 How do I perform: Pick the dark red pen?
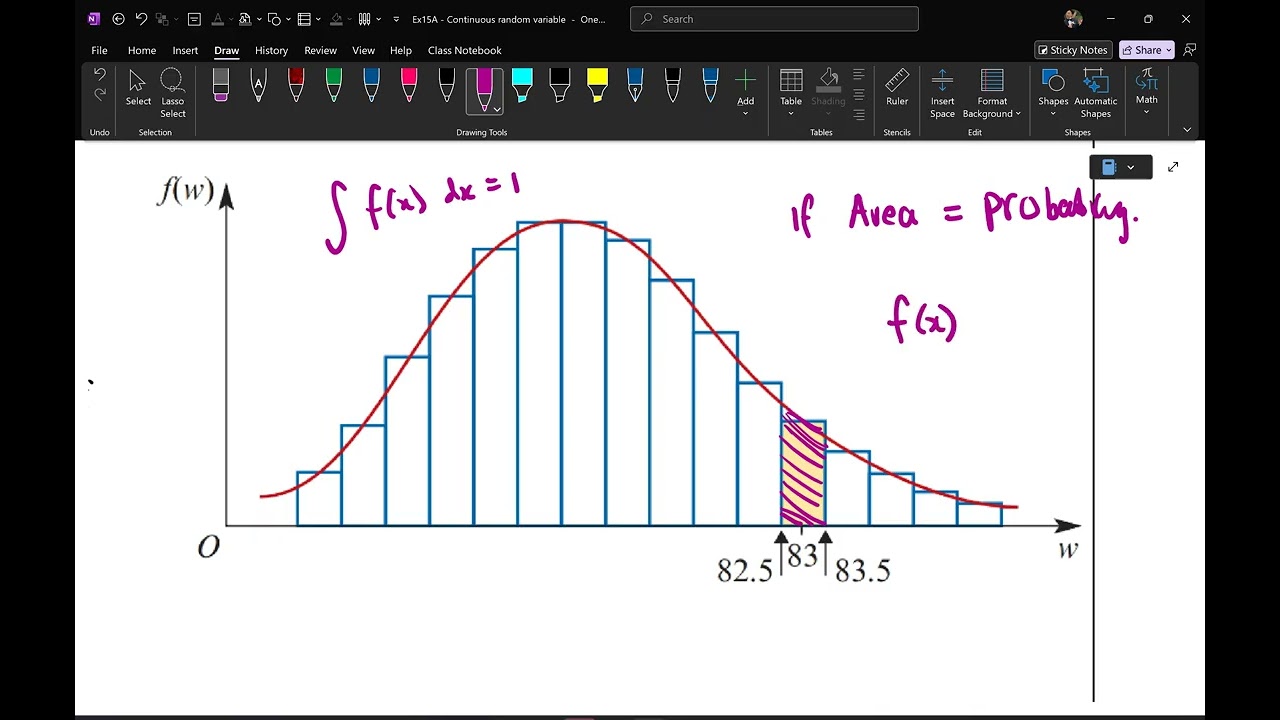coord(296,85)
